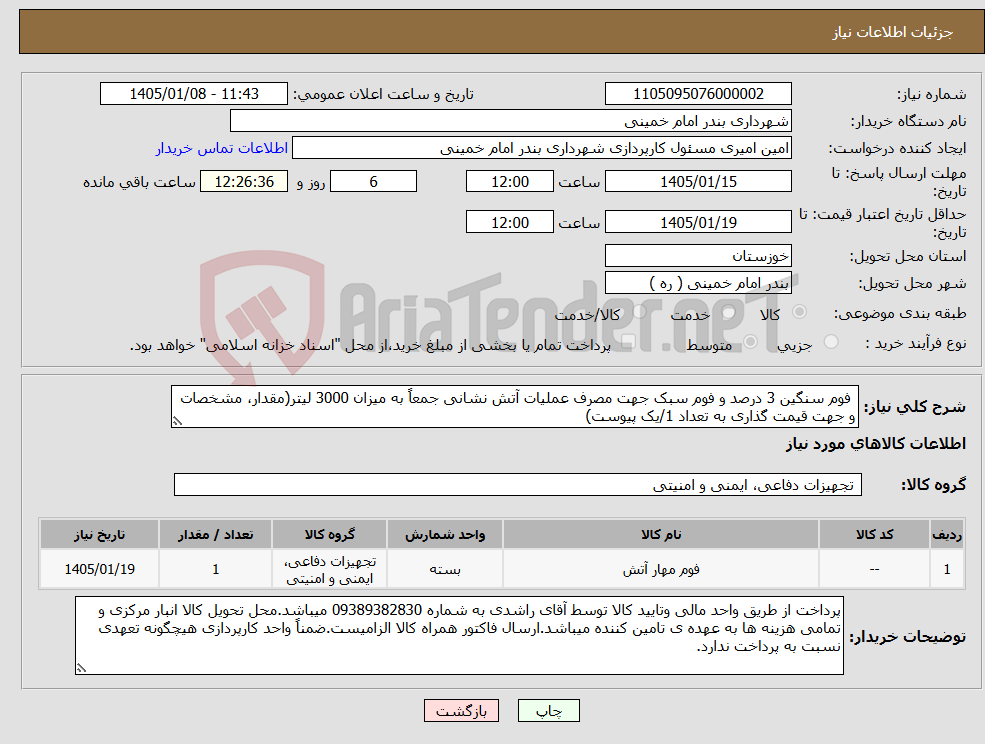985x744 pixels.
Task: Click the item group cell in row 1
Action: (x=329, y=569)
